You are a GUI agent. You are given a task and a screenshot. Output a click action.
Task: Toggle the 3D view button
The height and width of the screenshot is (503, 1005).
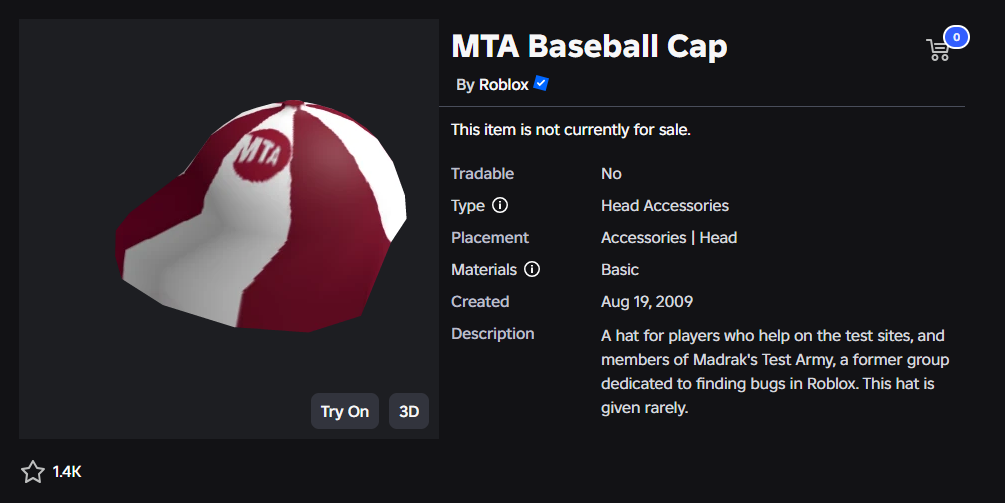click(409, 411)
